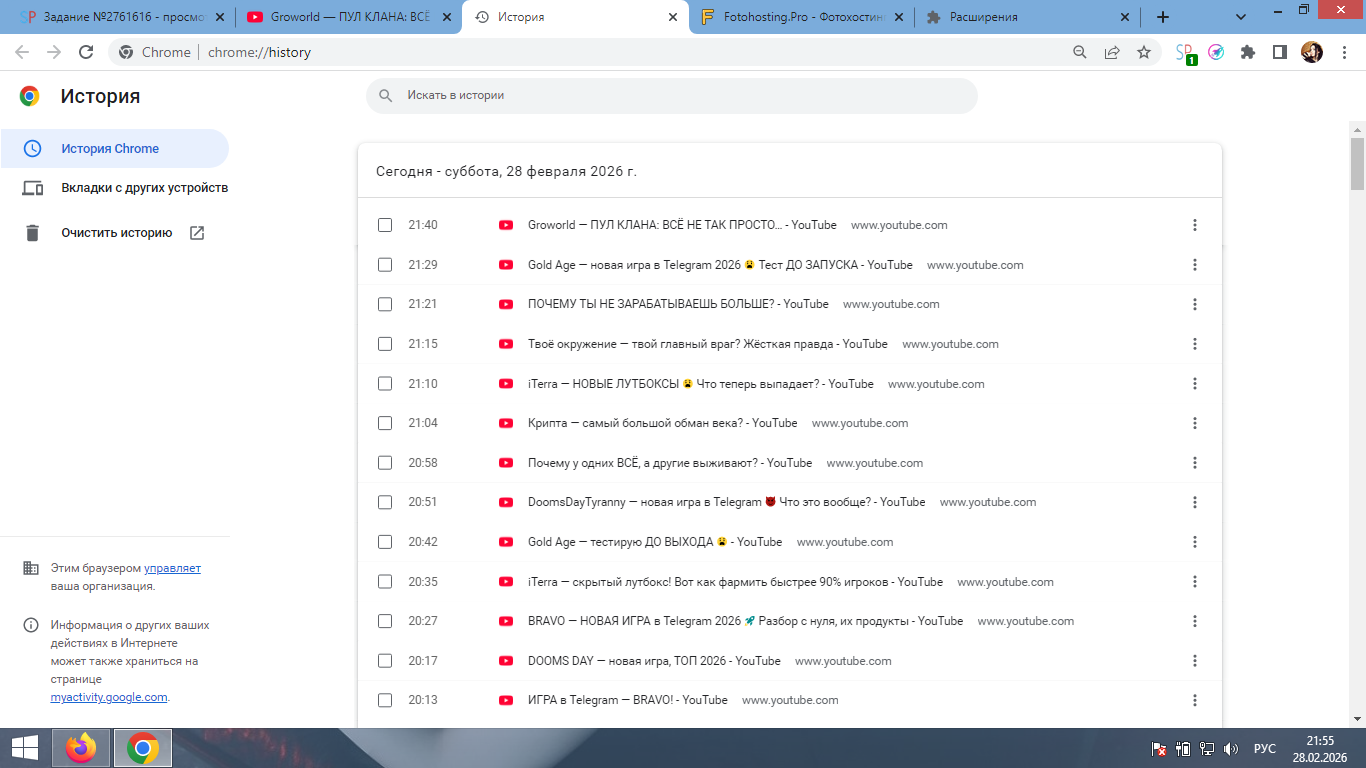Open the profile avatar menu

(x=1312, y=52)
